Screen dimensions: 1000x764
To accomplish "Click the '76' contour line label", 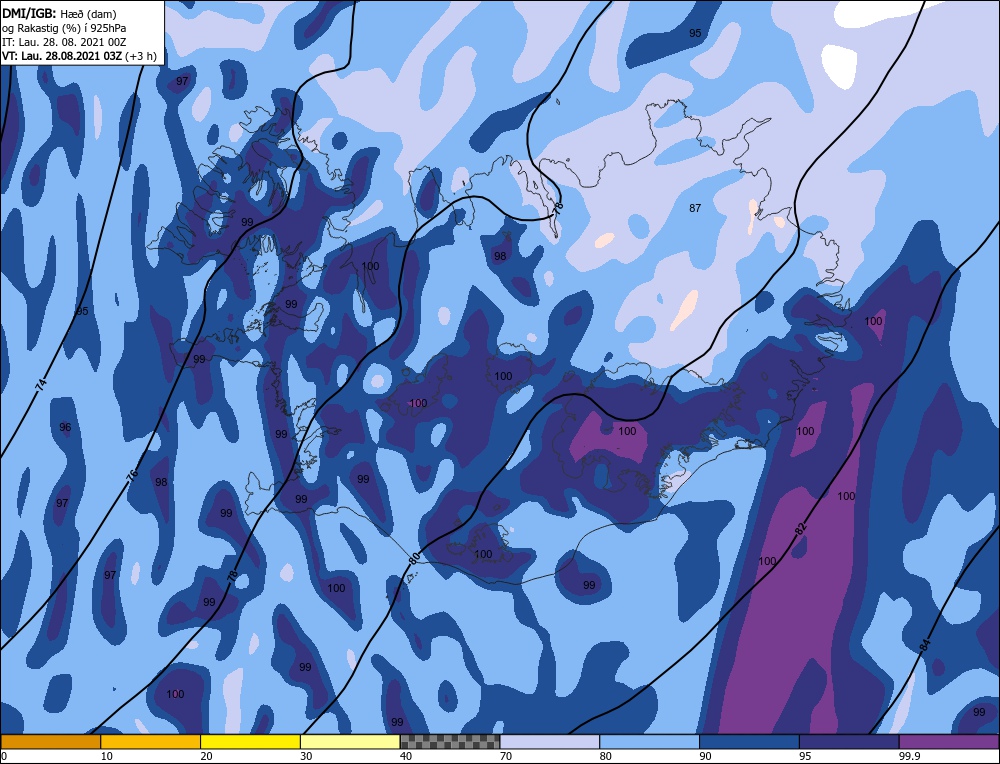I will click(x=132, y=476).
